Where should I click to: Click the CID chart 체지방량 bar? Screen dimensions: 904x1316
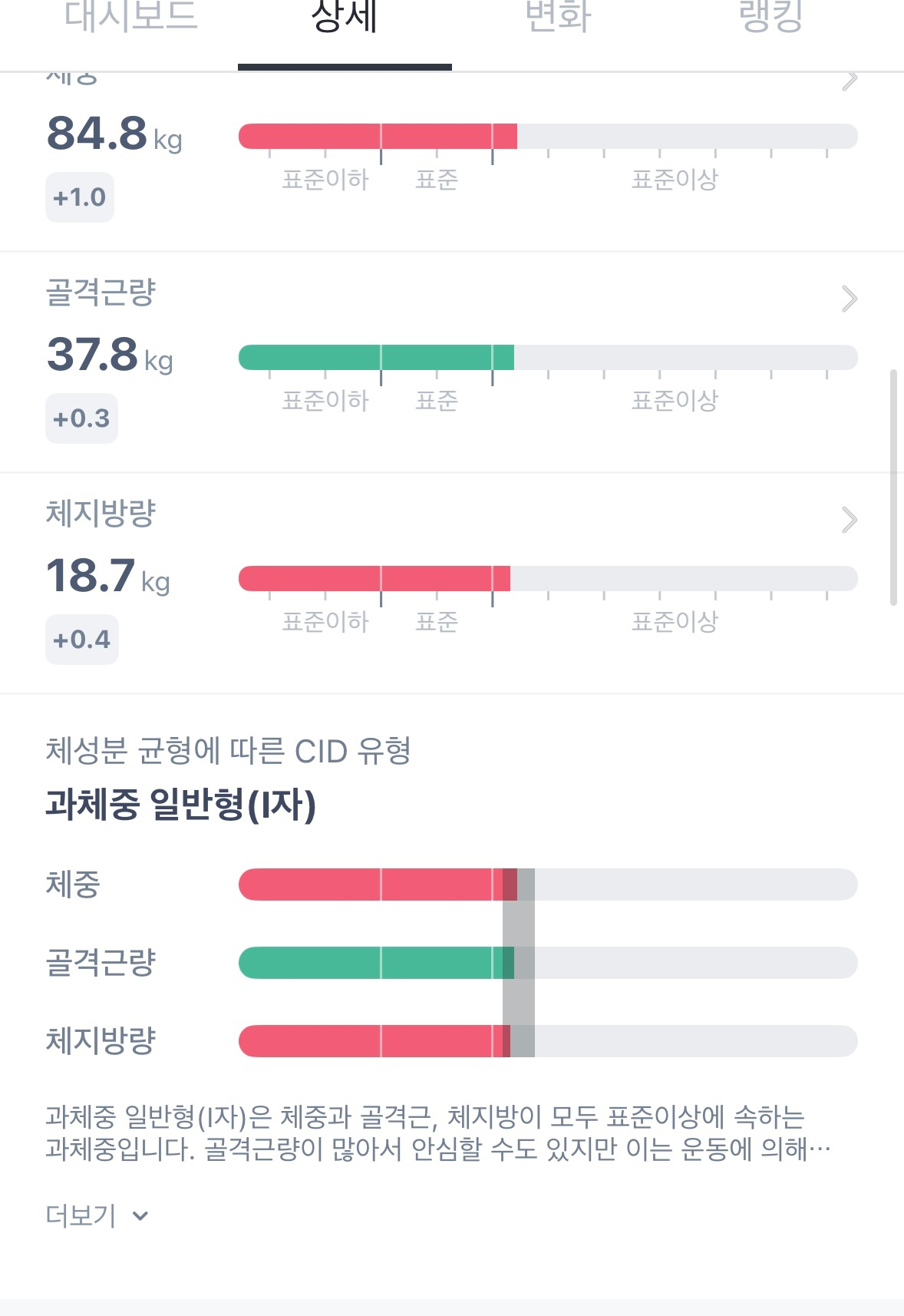coord(548,1041)
